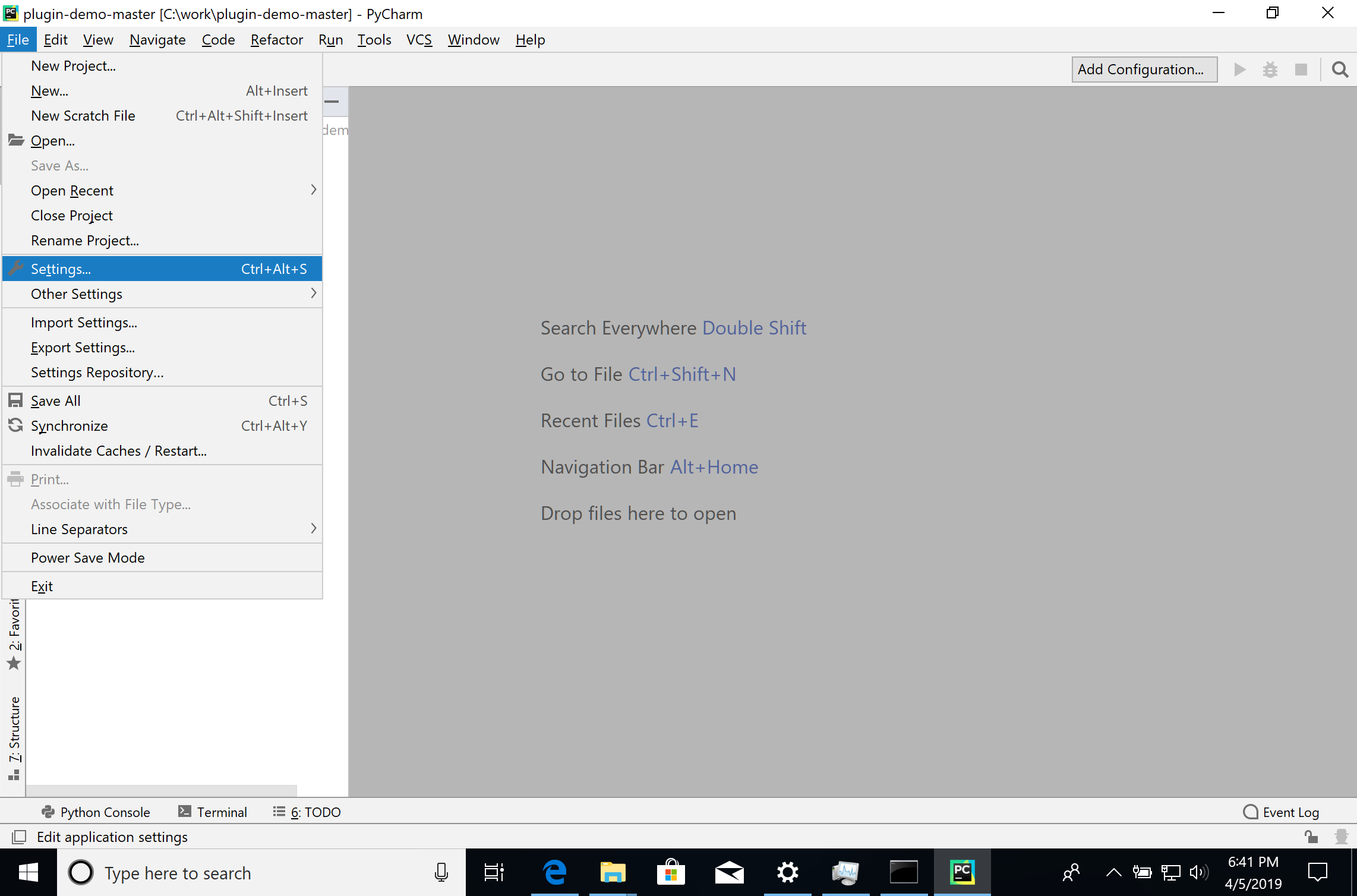Expand the Line Separators submenu
Viewport: 1357px width, 896px height.
pyautogui.click(x=162, y=529)
